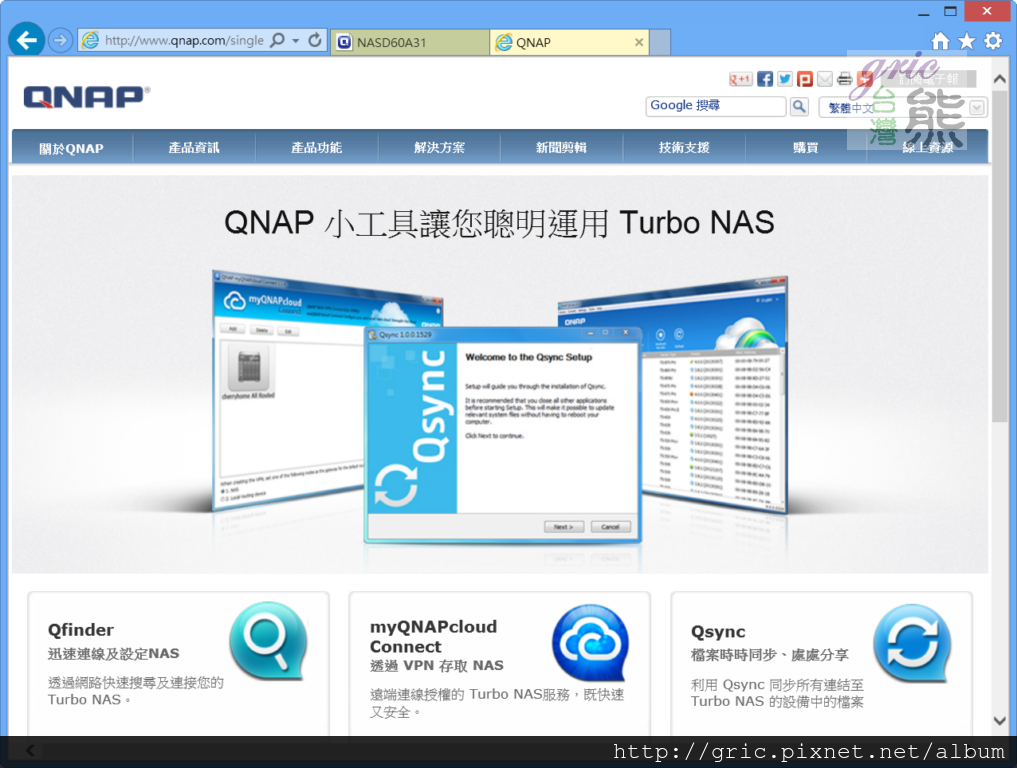The image size is (1017, 768).
Task: Click the scrollbar down arrow
Action: pyautogui.click(x=999, y=721)
